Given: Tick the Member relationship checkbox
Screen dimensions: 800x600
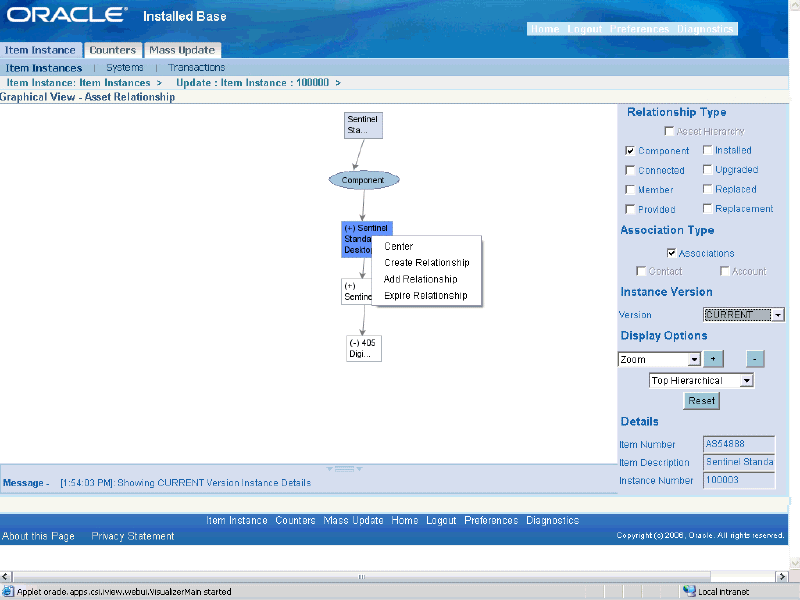Looking at the screenshot, I should [630, 190].
